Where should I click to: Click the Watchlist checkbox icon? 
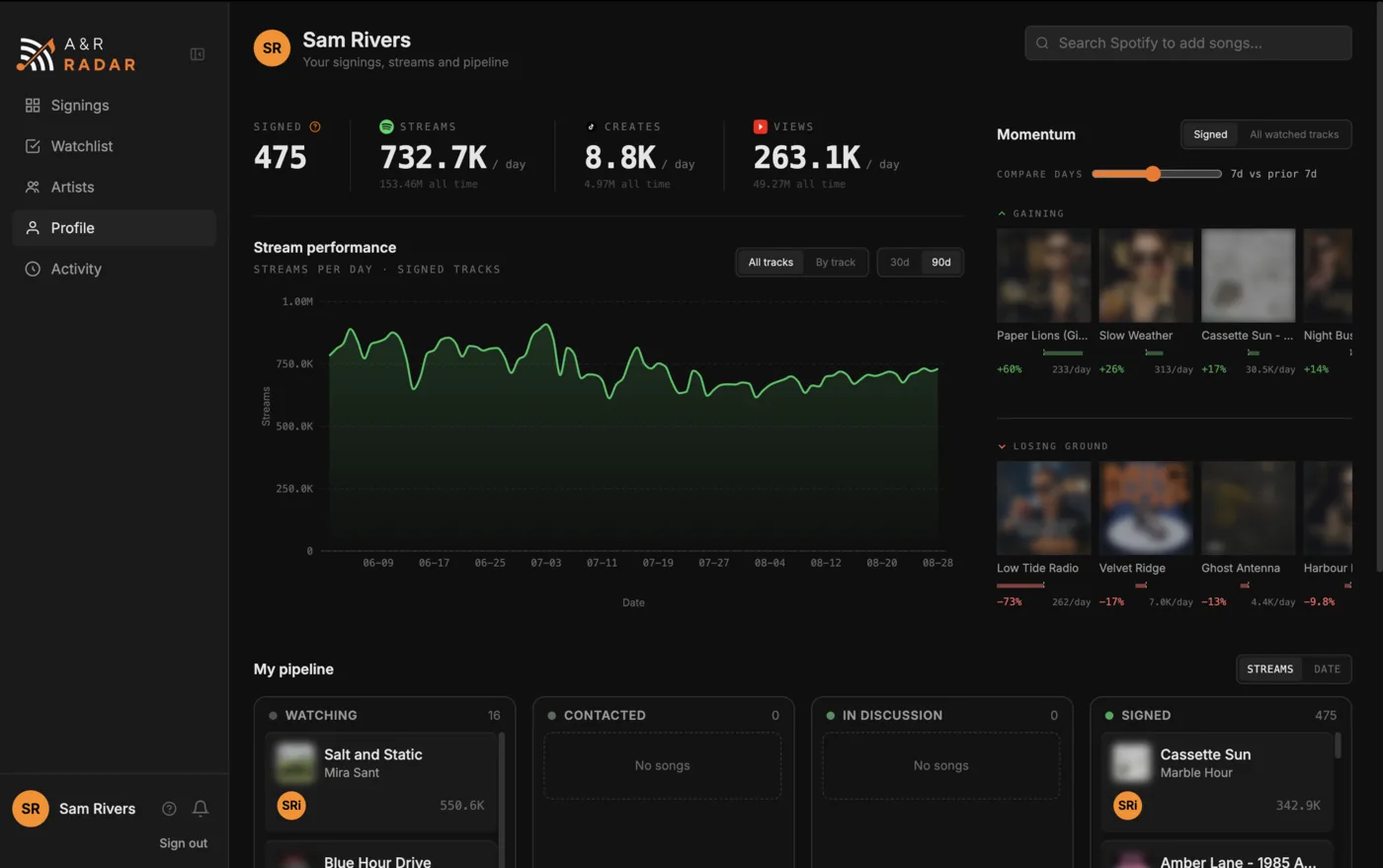(33, 146)
